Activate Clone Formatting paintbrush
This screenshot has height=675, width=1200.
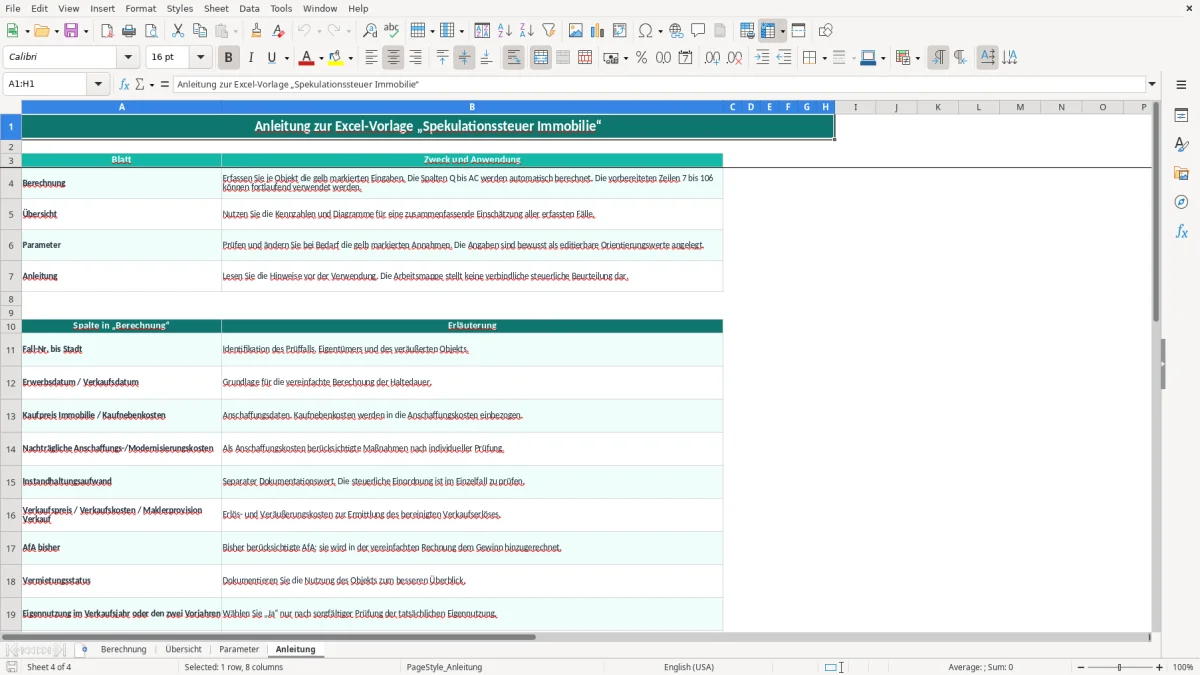coord(257,31)
